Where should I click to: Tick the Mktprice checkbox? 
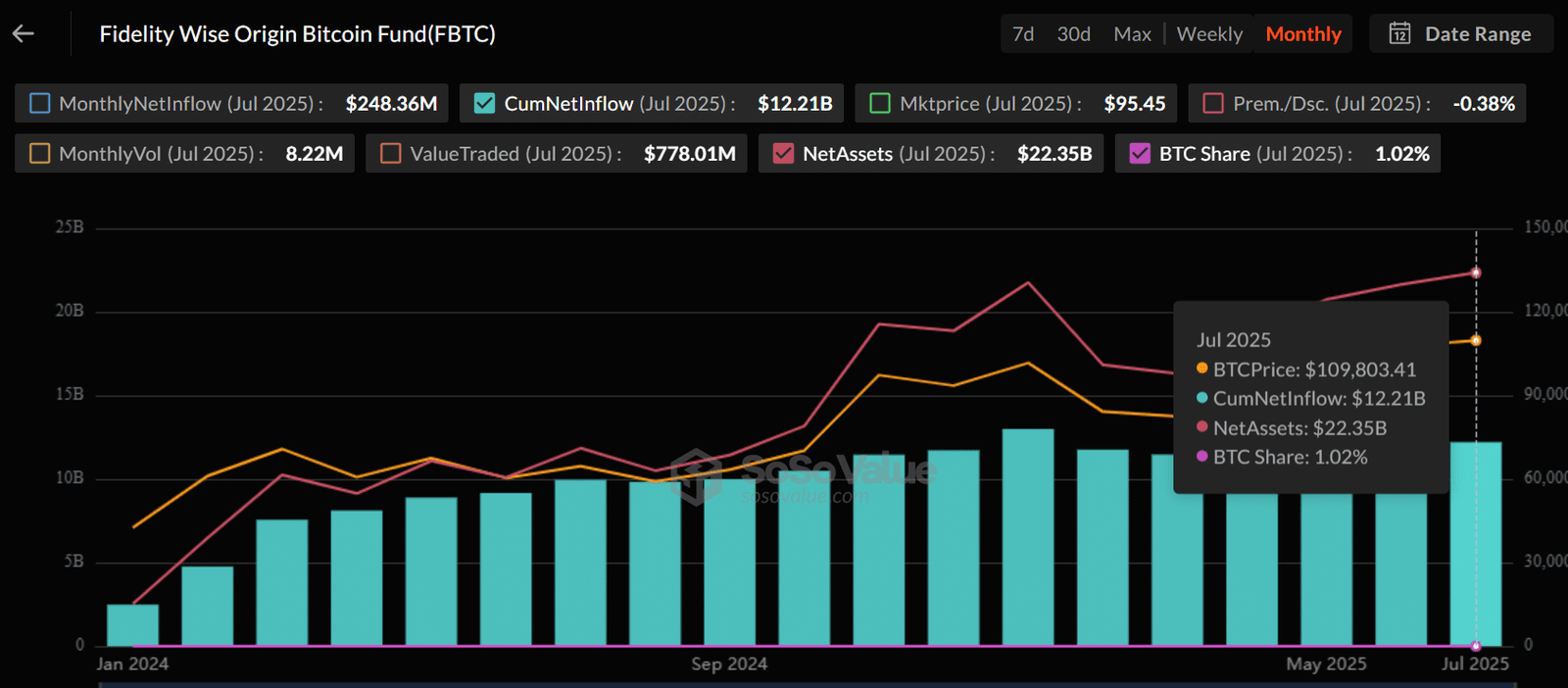(880, 103)
